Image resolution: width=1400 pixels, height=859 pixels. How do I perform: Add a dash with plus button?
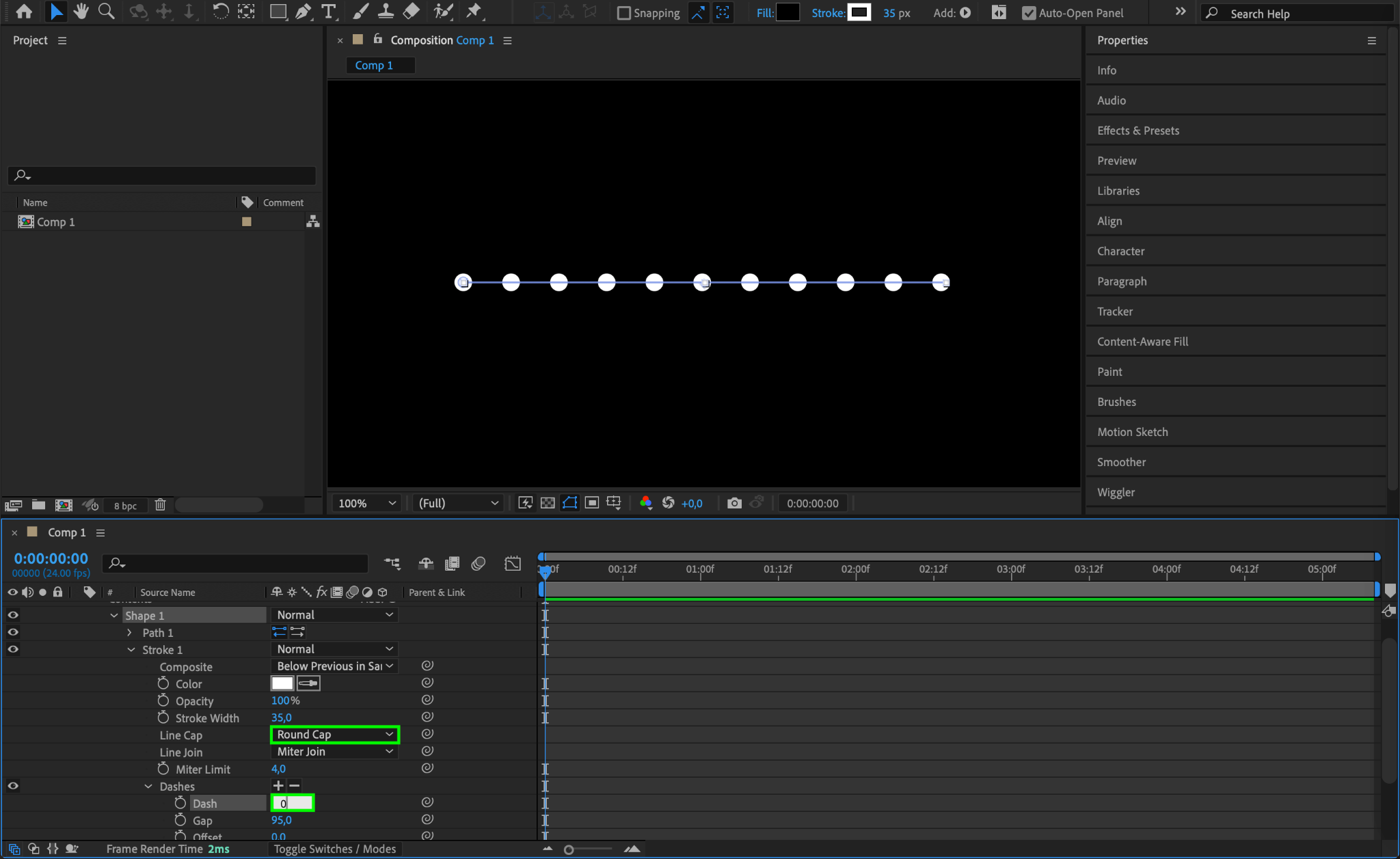(278, 786)
